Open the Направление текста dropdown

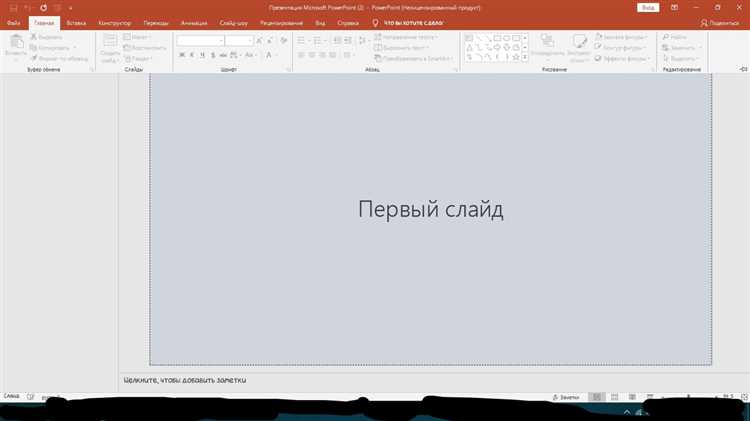[406, 37]
